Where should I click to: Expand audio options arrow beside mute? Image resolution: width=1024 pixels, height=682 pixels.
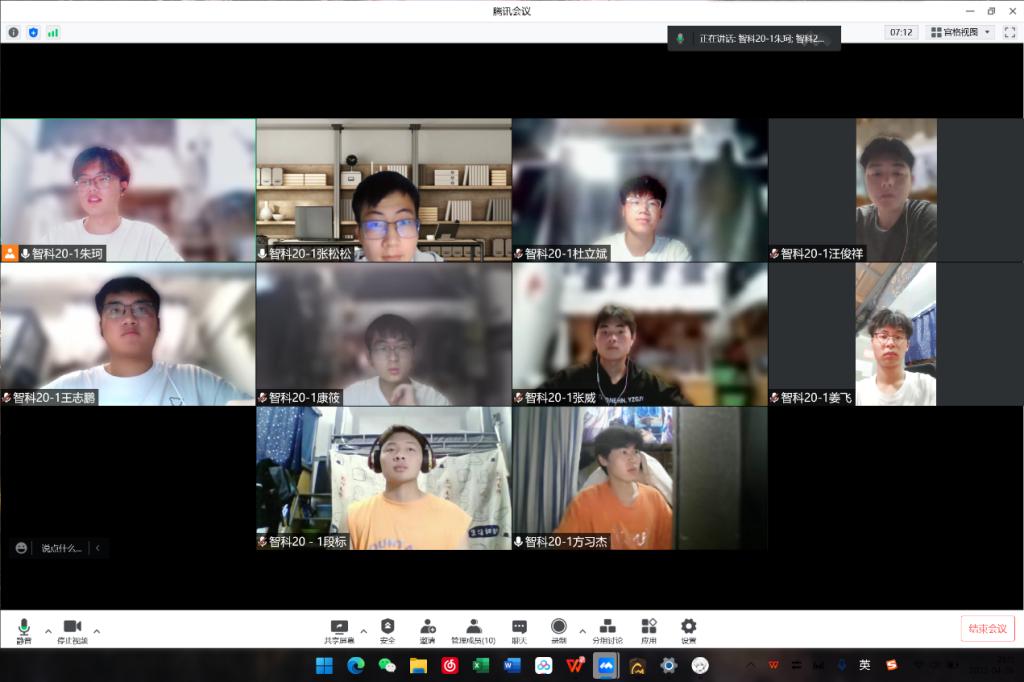pyautogui.click(x=48, y=631)
